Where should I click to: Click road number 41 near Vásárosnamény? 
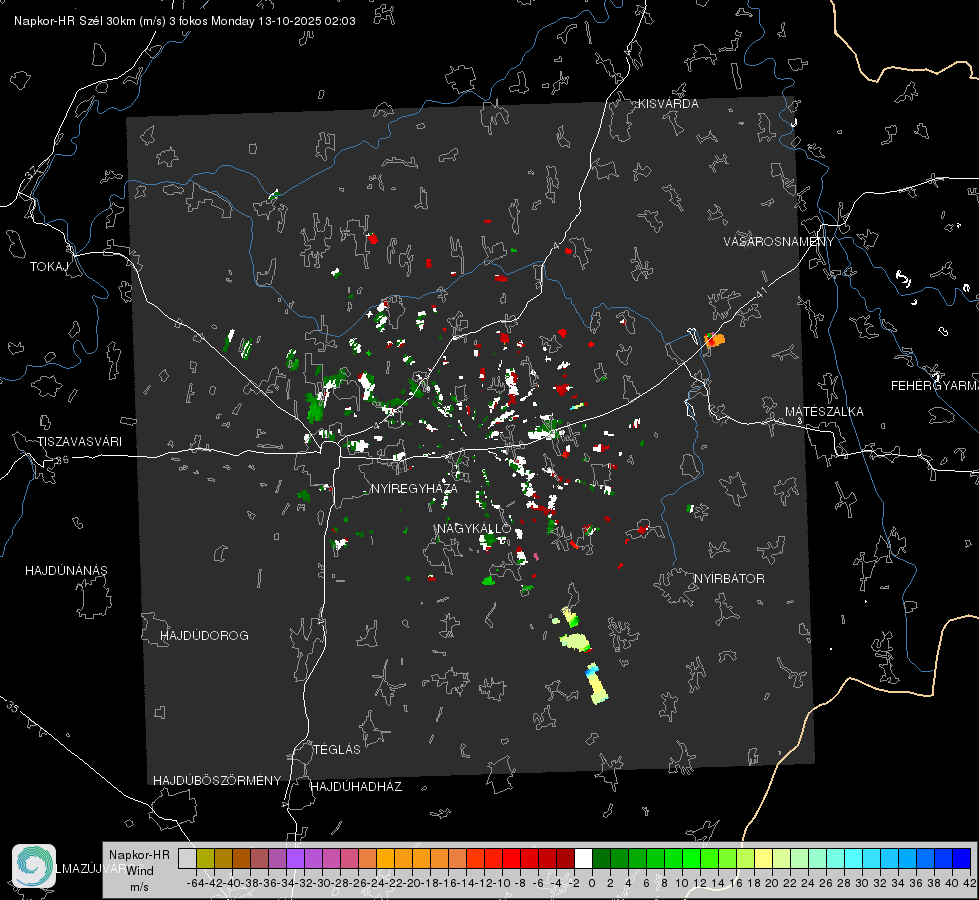pyautogui.click(x=761, y=293)
